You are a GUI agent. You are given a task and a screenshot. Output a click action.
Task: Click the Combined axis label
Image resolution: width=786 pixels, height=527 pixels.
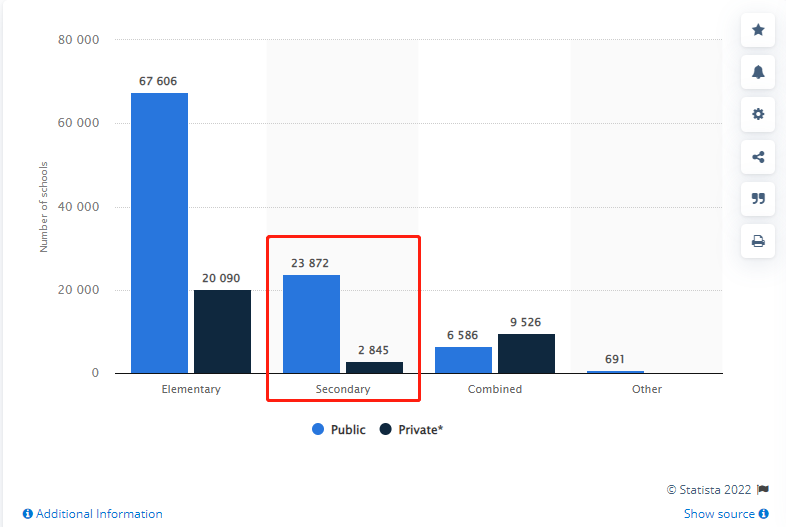click(x=495, y=389)
